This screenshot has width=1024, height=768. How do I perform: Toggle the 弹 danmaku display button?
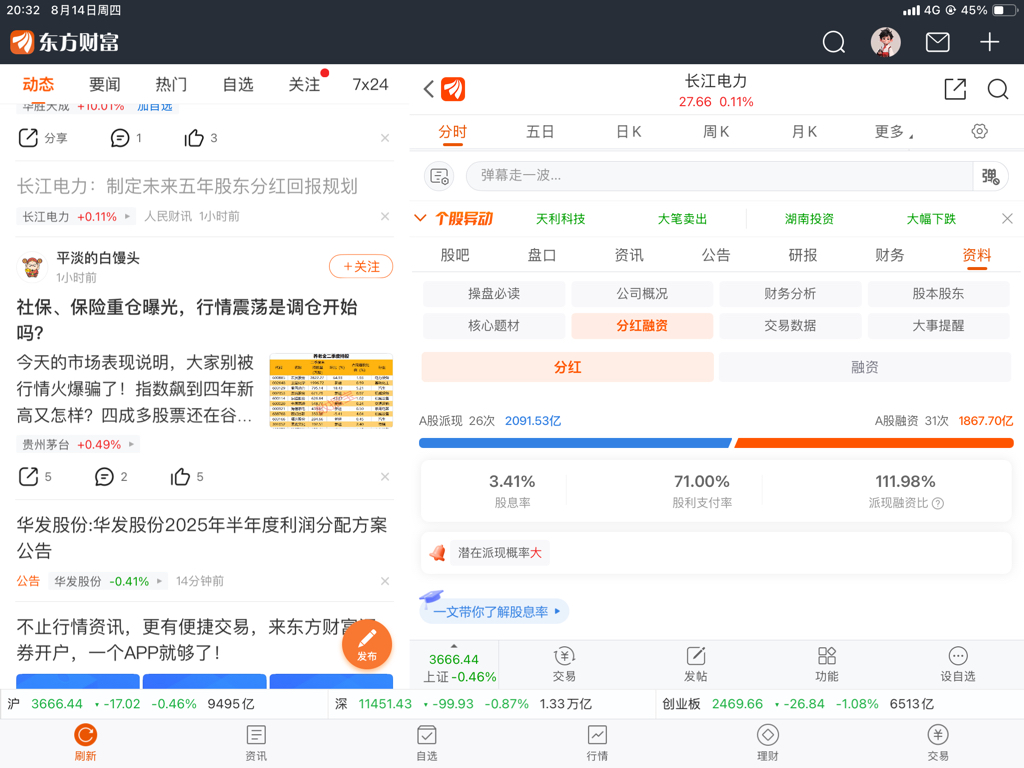(991, 176)
